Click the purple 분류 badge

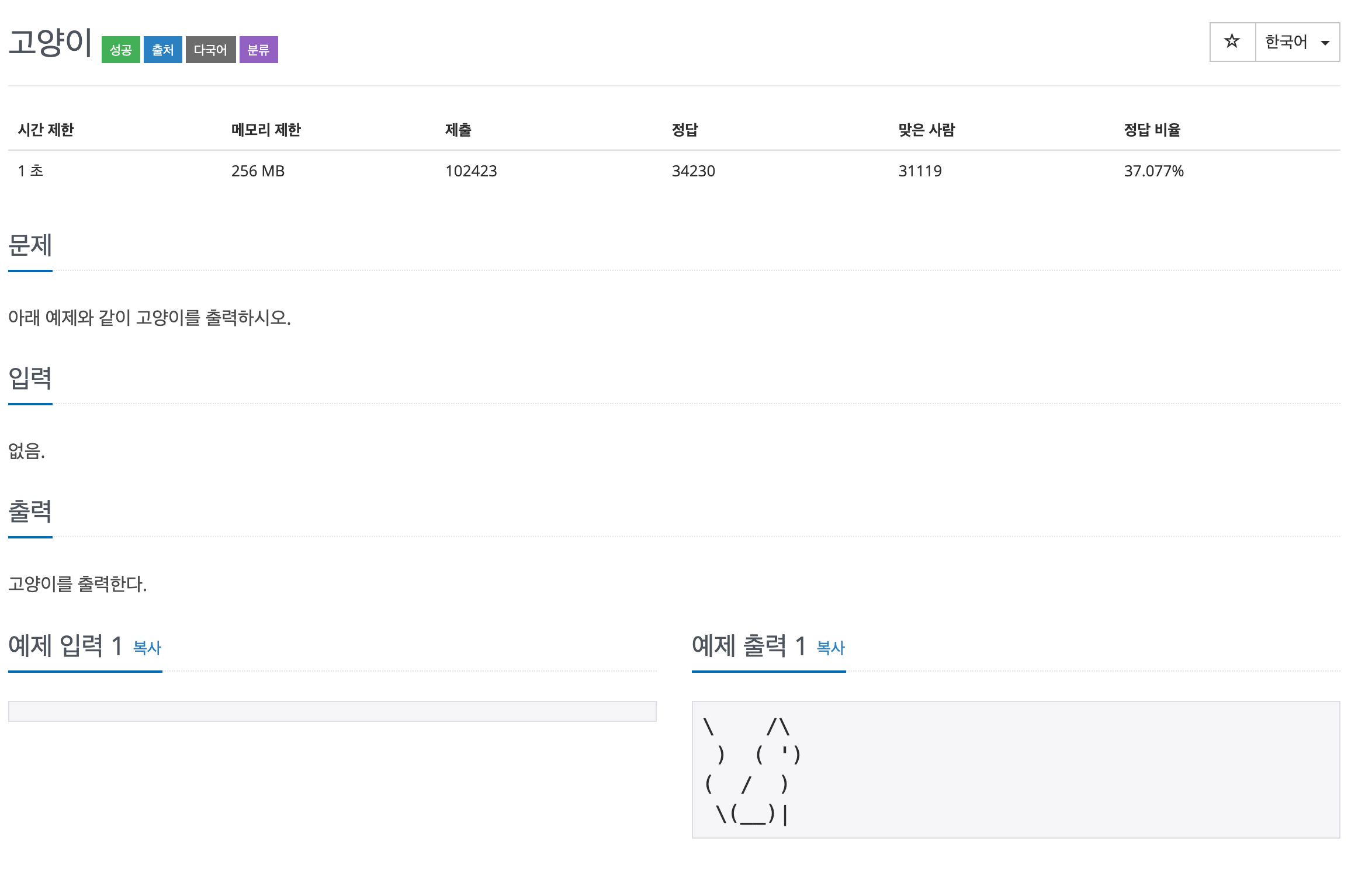258,50
